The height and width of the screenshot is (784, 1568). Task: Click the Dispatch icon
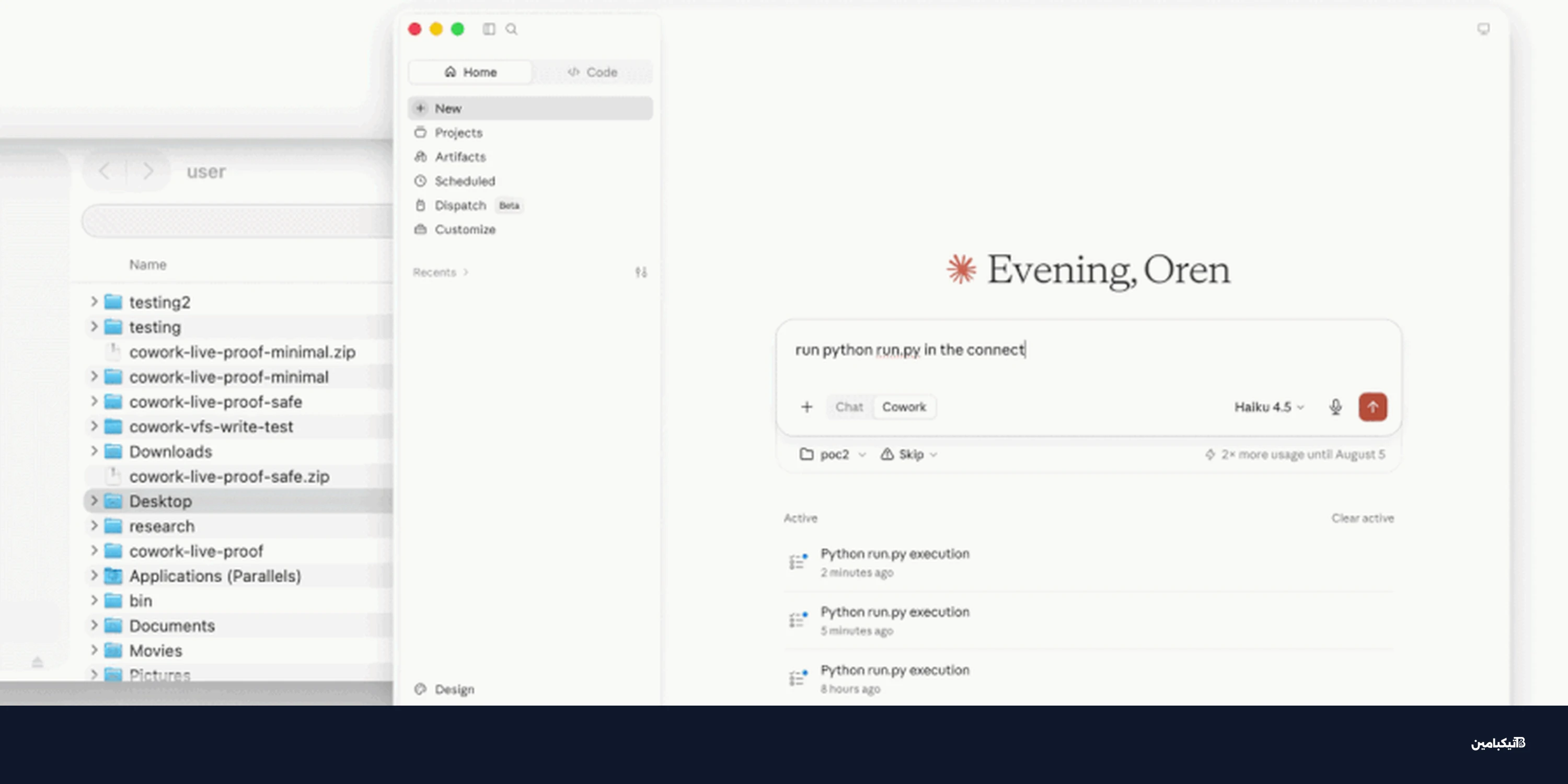tap(420, 205)
